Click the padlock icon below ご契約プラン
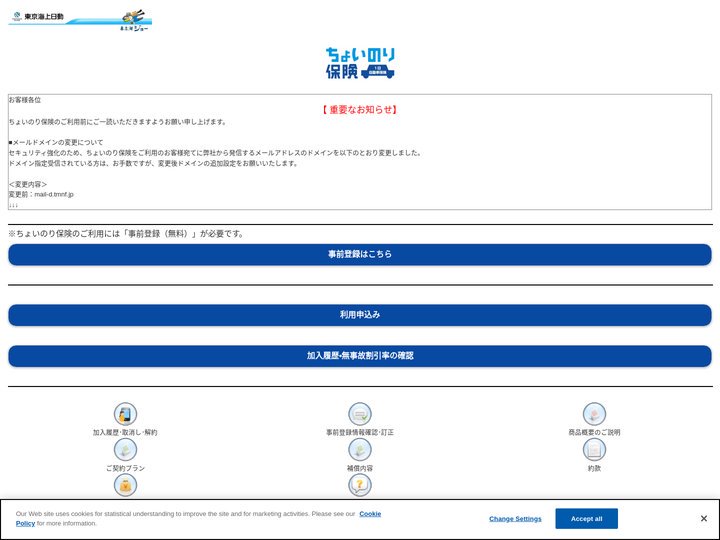Image resolution: width=720 pixels, height=540 pixels. [x=125, y=485]
